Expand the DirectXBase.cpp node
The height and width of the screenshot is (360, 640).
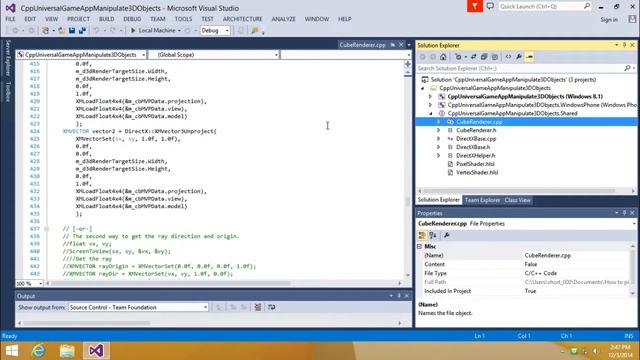(439, 139)
